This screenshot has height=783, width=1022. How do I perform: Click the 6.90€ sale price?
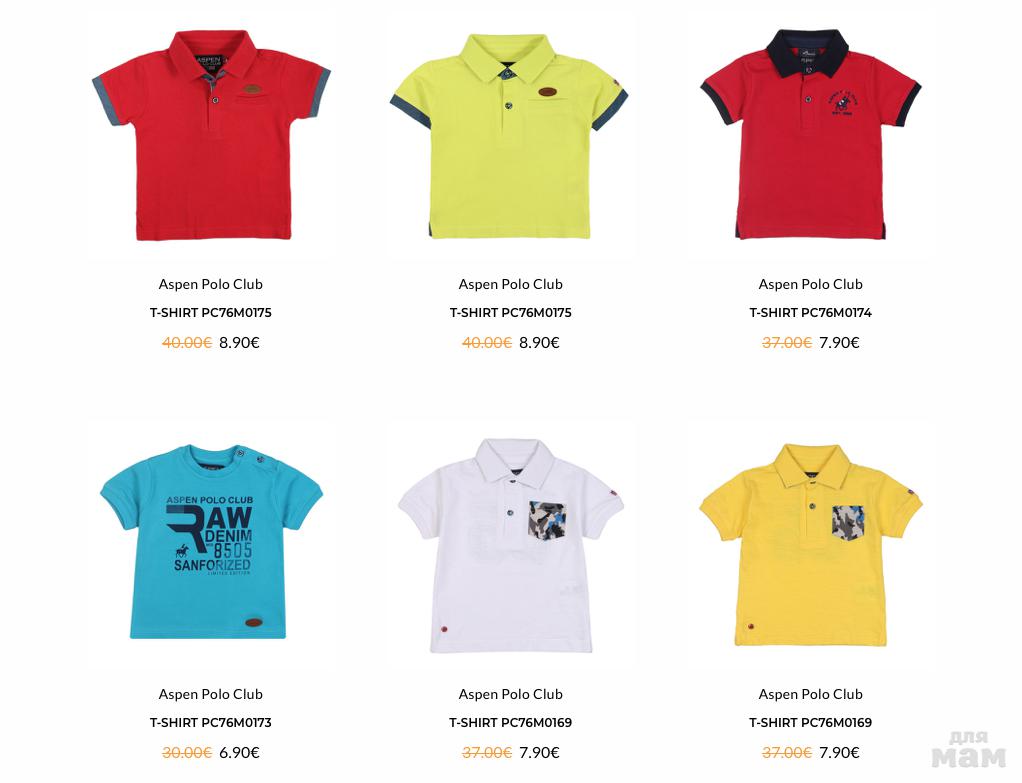(239, 753)
